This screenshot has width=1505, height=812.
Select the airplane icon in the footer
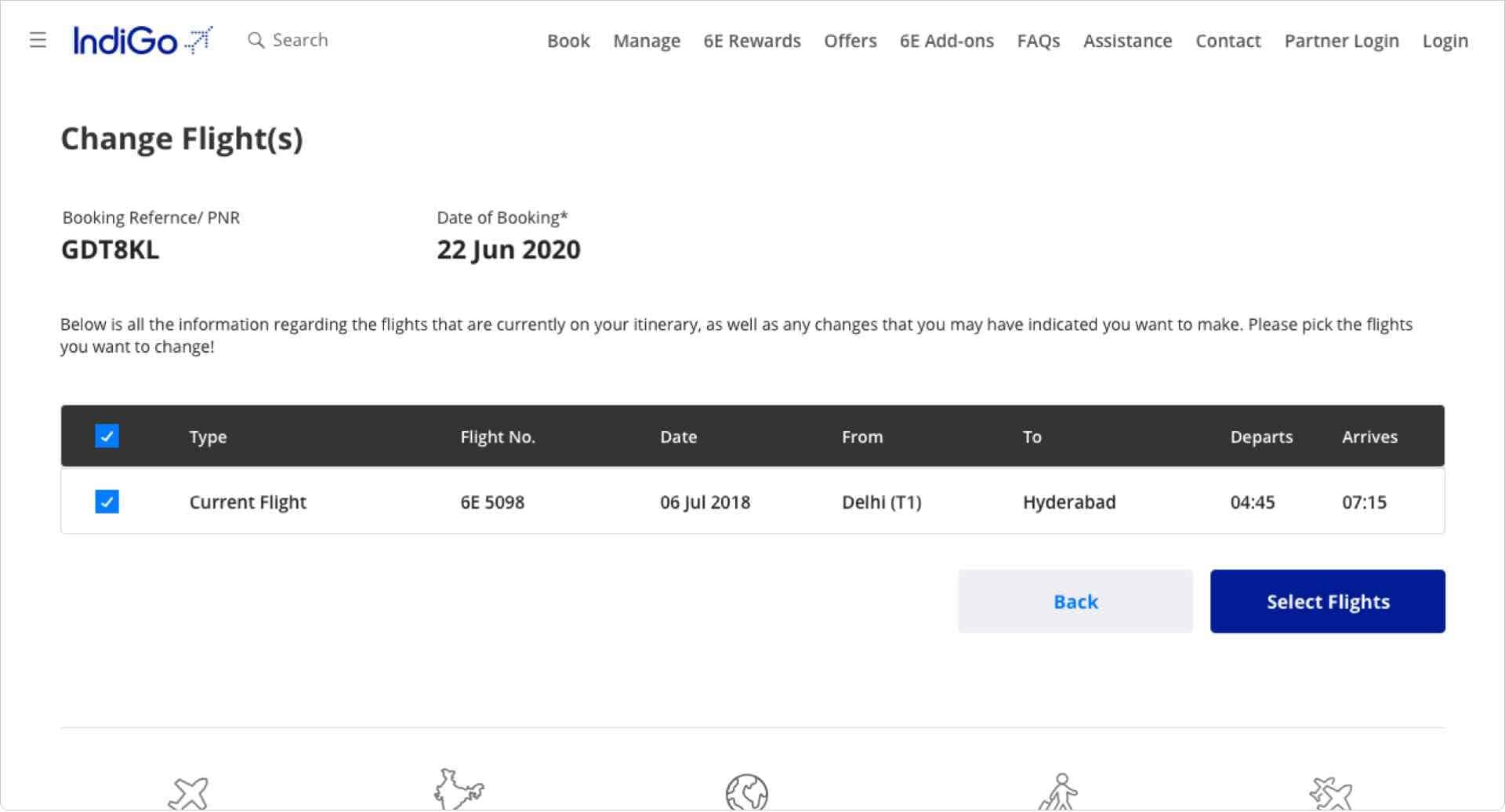(188, 792)
